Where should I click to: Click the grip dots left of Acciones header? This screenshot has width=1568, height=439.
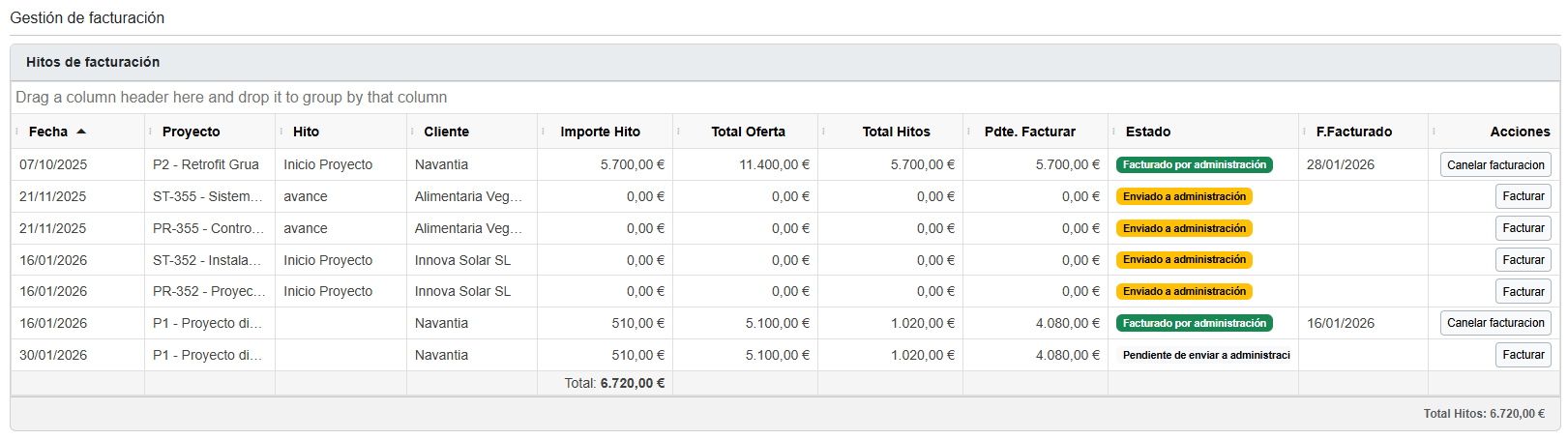click(1435, 132)
